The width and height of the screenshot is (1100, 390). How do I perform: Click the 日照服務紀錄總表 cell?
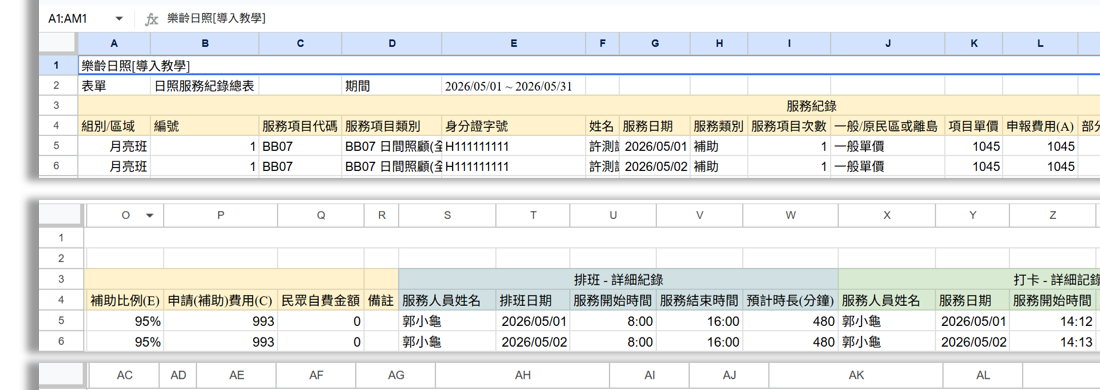pyautogui.click(x=205, y=86)
